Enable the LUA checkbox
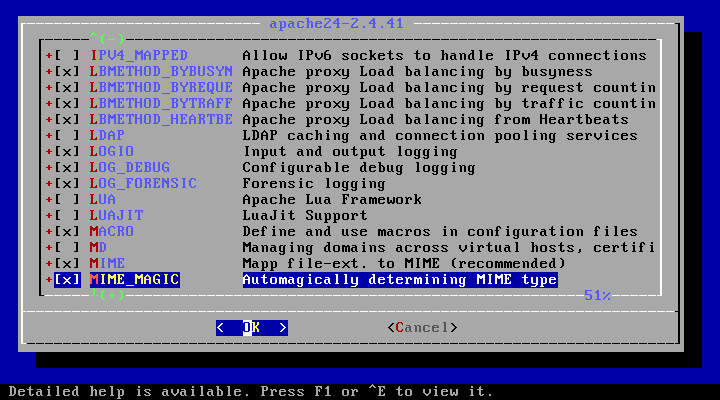Image resolution: width=720 pixels, height=400 pixels. (67, 200)
